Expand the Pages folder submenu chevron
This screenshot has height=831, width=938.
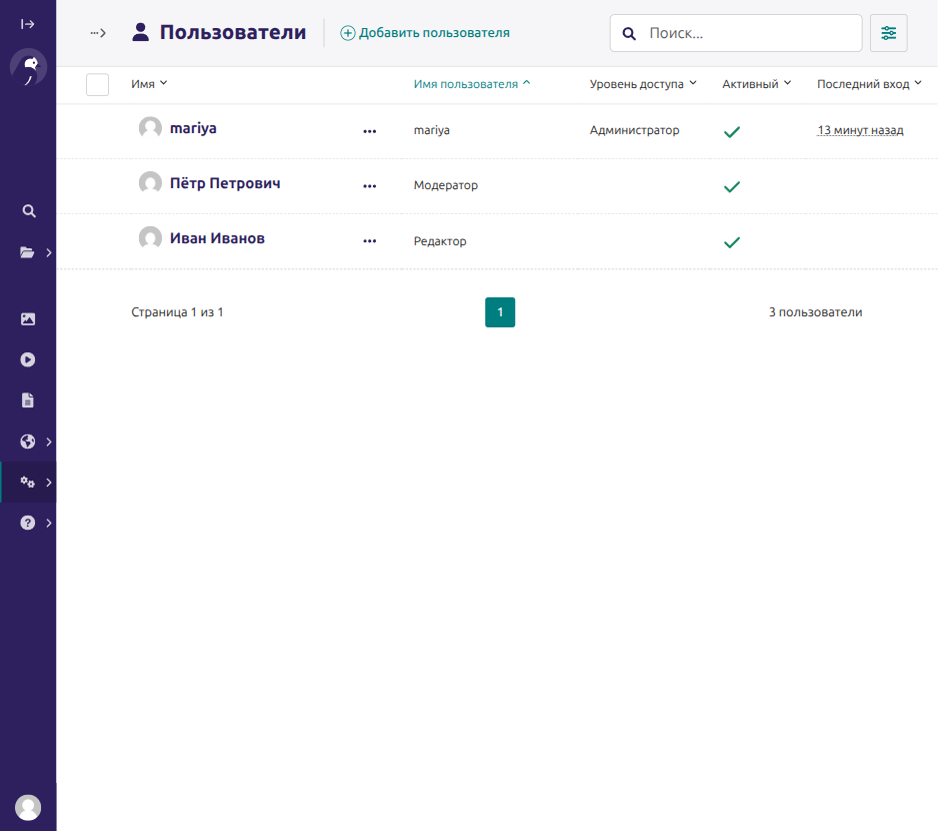49,252
